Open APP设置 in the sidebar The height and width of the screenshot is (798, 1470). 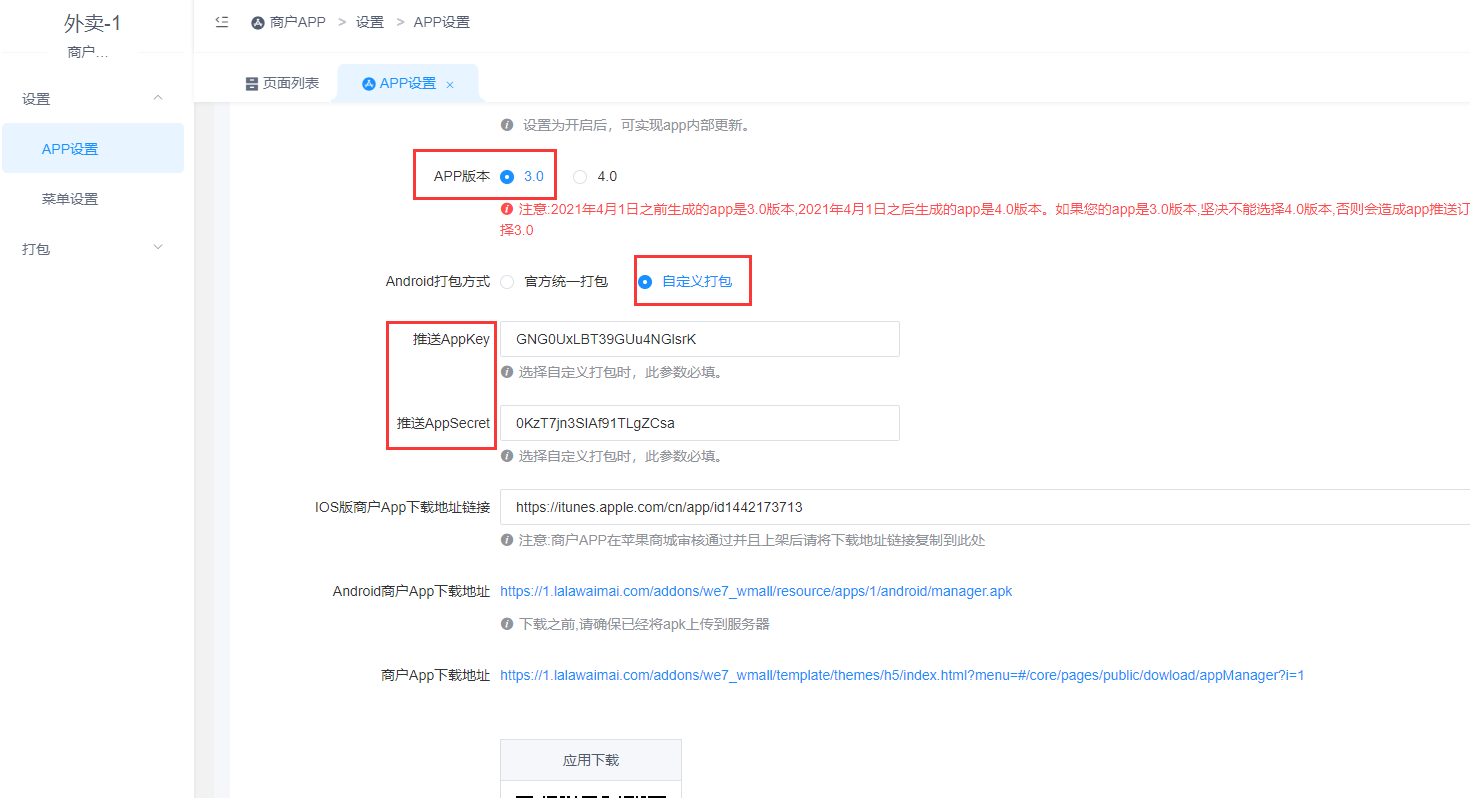pyautogui.click(x=92, y=148)
